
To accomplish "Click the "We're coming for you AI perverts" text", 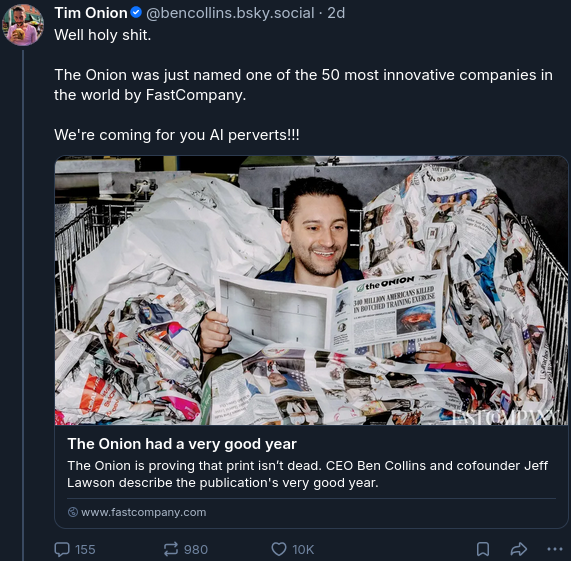I will [x=177, y=135].
